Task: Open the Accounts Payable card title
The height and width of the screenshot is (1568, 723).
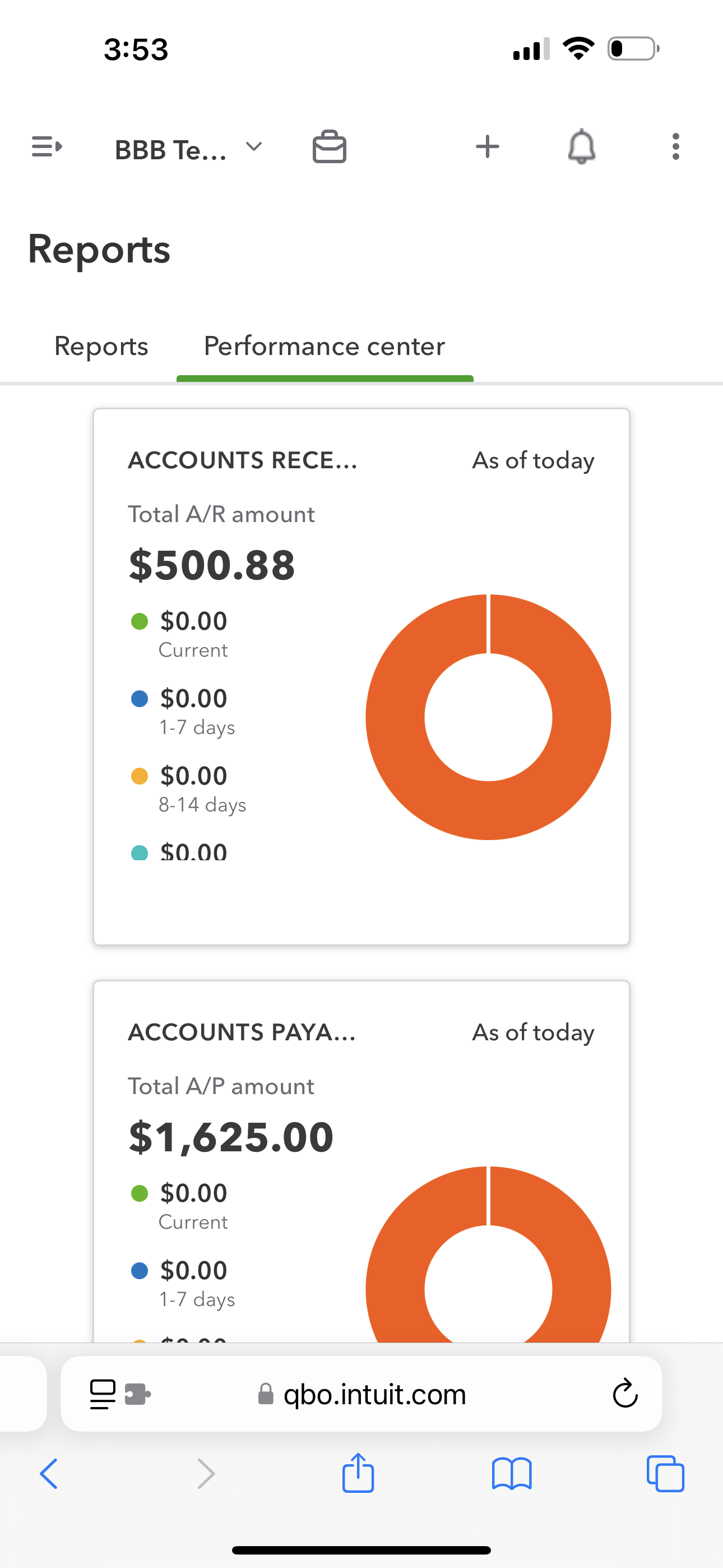Action: tap(242, 1032)
